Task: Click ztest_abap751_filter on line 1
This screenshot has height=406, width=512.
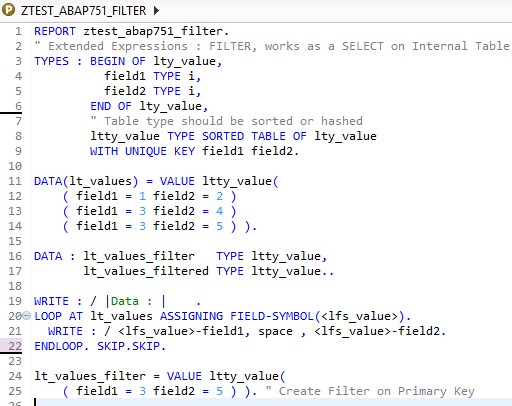Action: [153, 31]
